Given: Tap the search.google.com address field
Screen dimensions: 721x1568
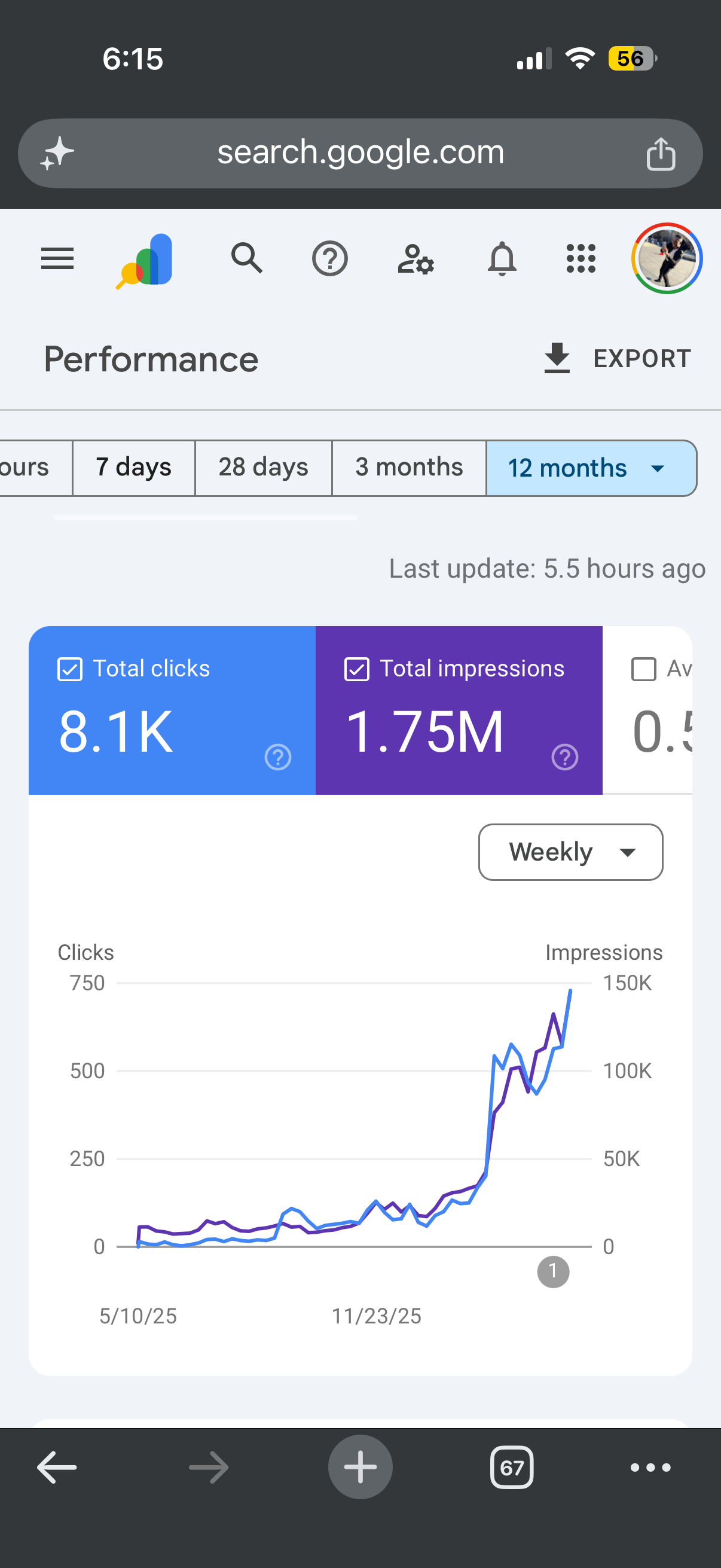Looking at the screenshot, I should 360,152.
